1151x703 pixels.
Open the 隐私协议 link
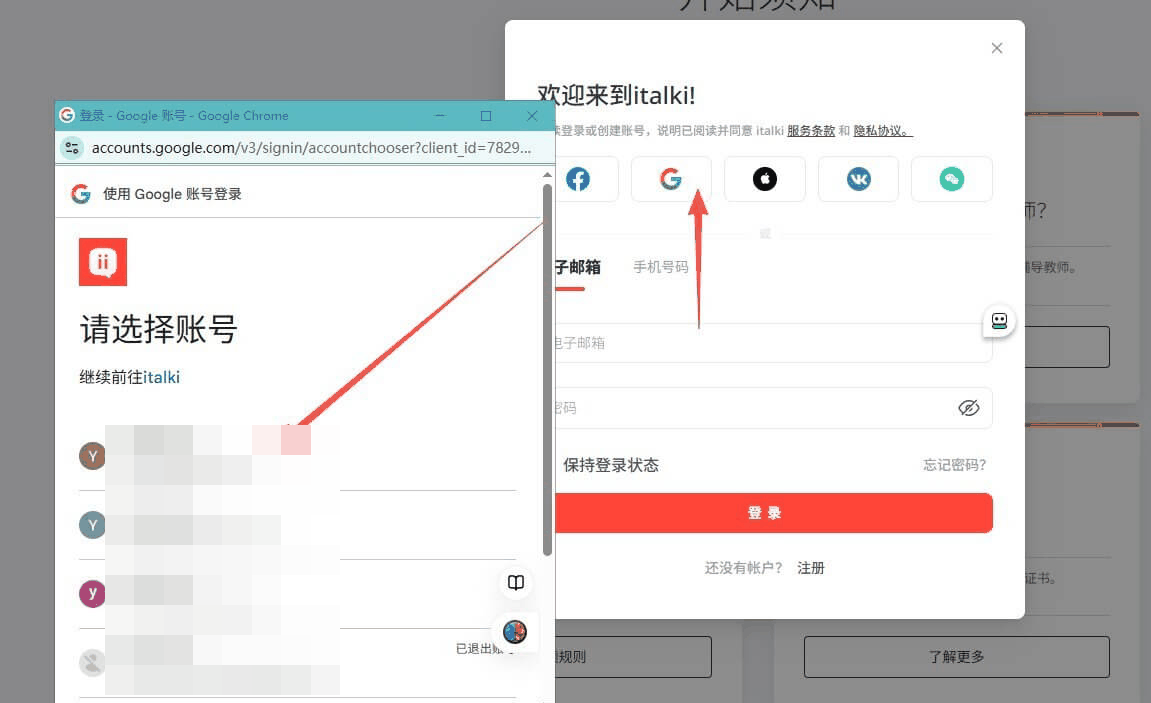[x=882, y=131]
